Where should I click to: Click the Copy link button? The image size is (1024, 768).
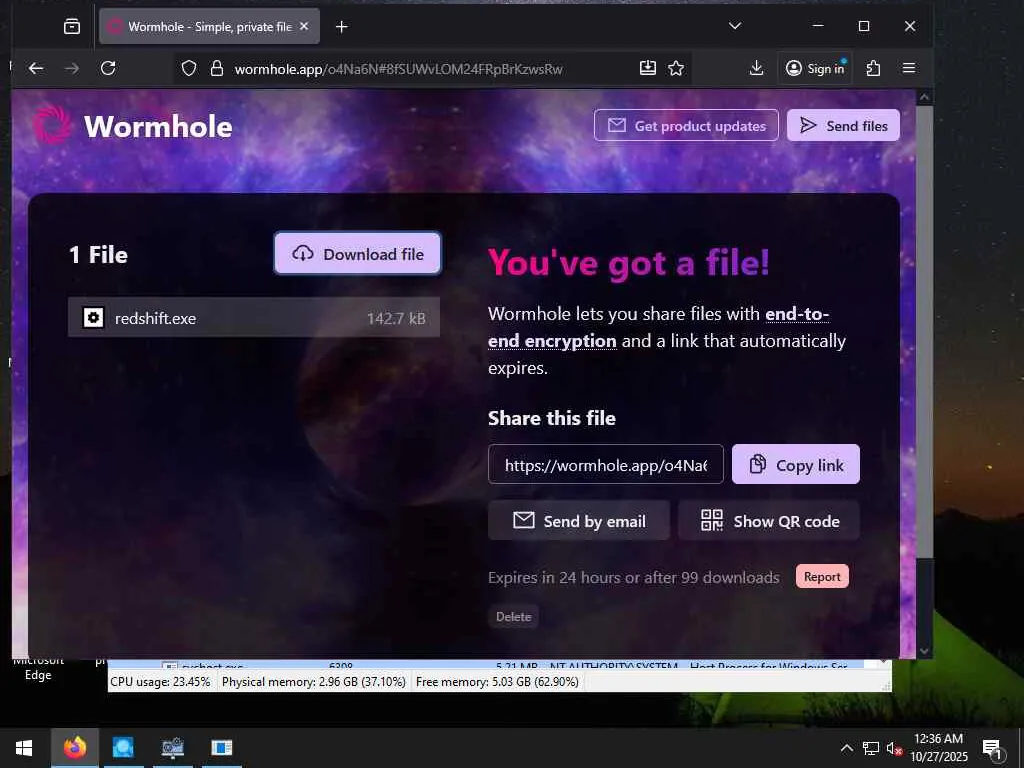(795, 464)
